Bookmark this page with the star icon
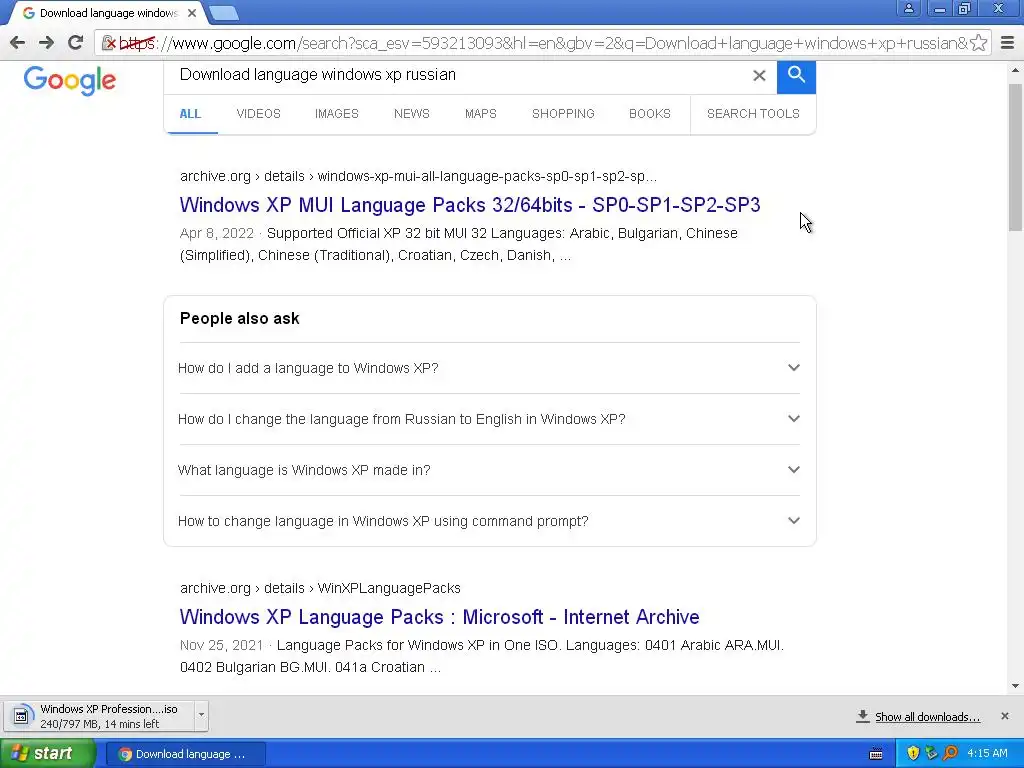Screen dimensions: 1024x768 point(978,43)
